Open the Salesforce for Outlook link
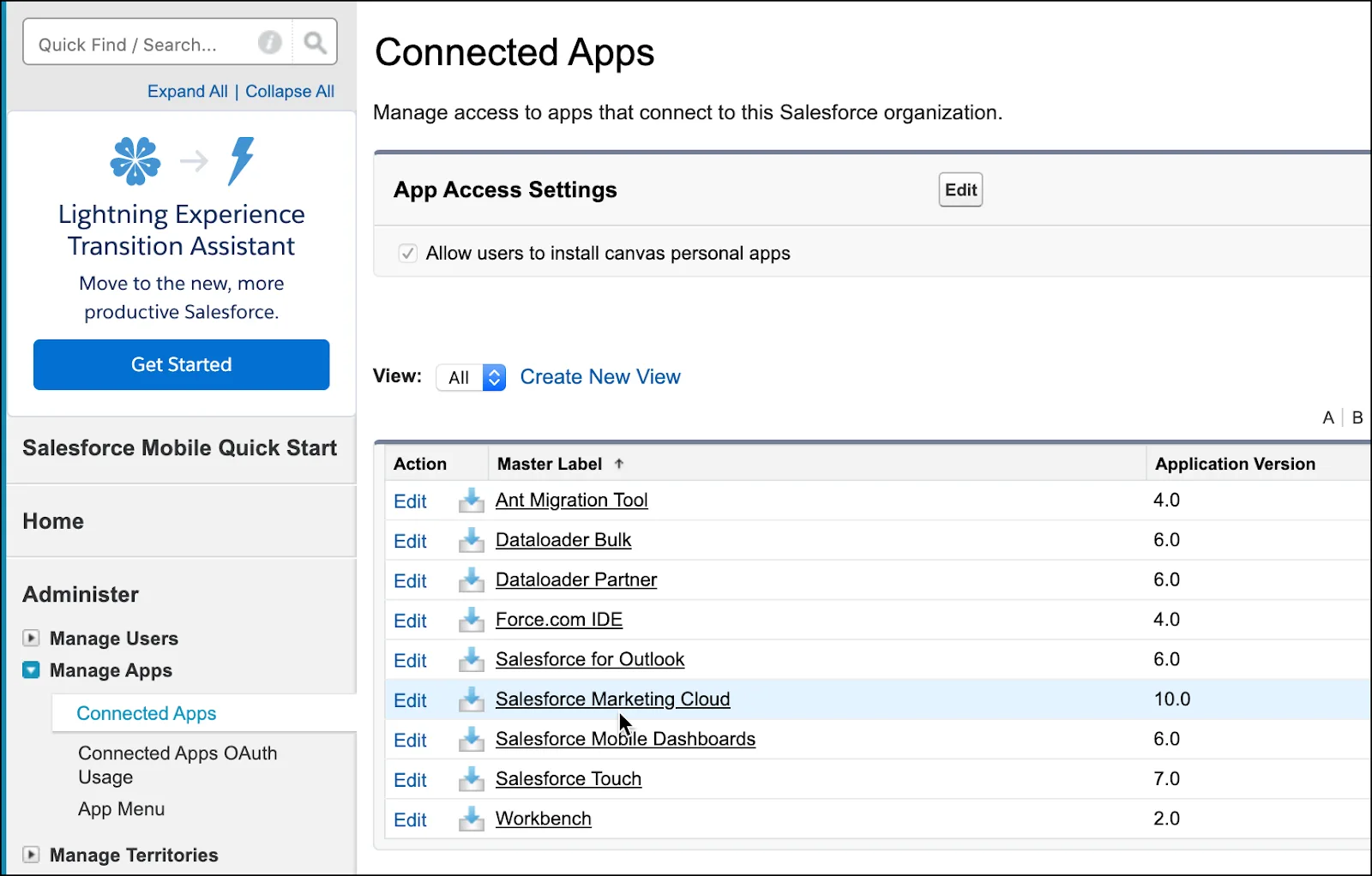This screenshot has height=876, width=1372. point(590,659)
